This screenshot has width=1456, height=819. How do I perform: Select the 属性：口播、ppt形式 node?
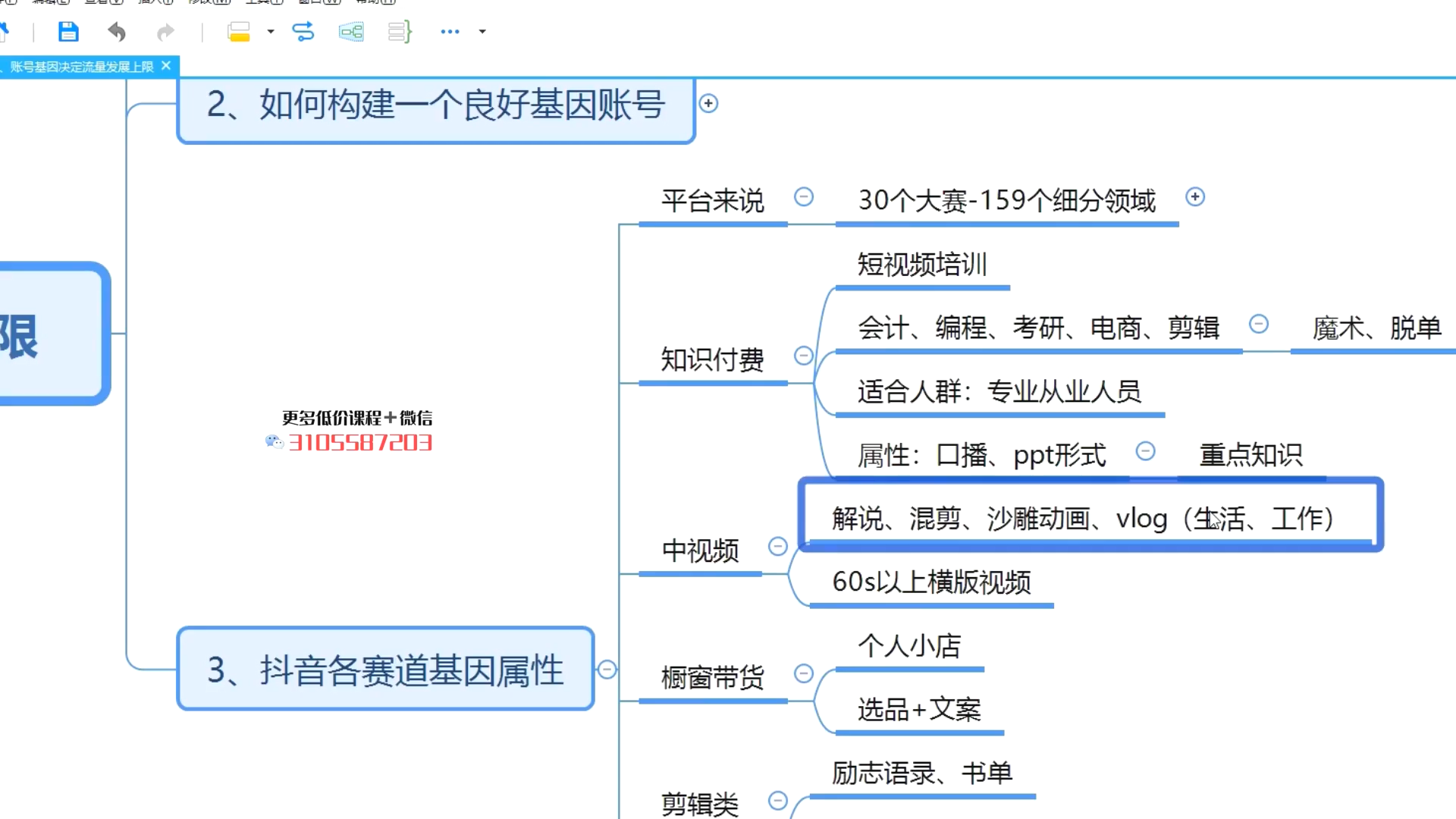point(981,456)
